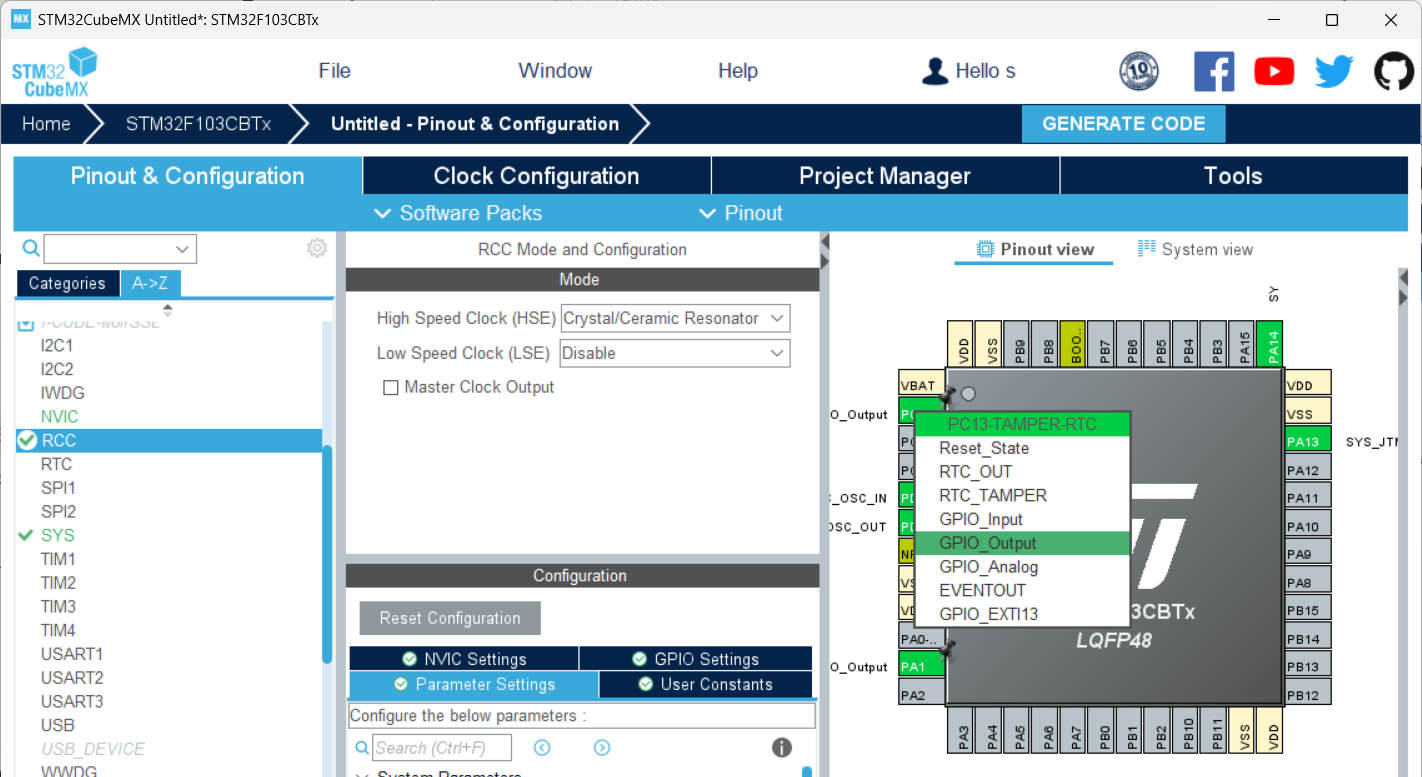Screen dimensions: 1422x777
Task: Enable the Master Clock Output checkbox
Action: [391, 388]
